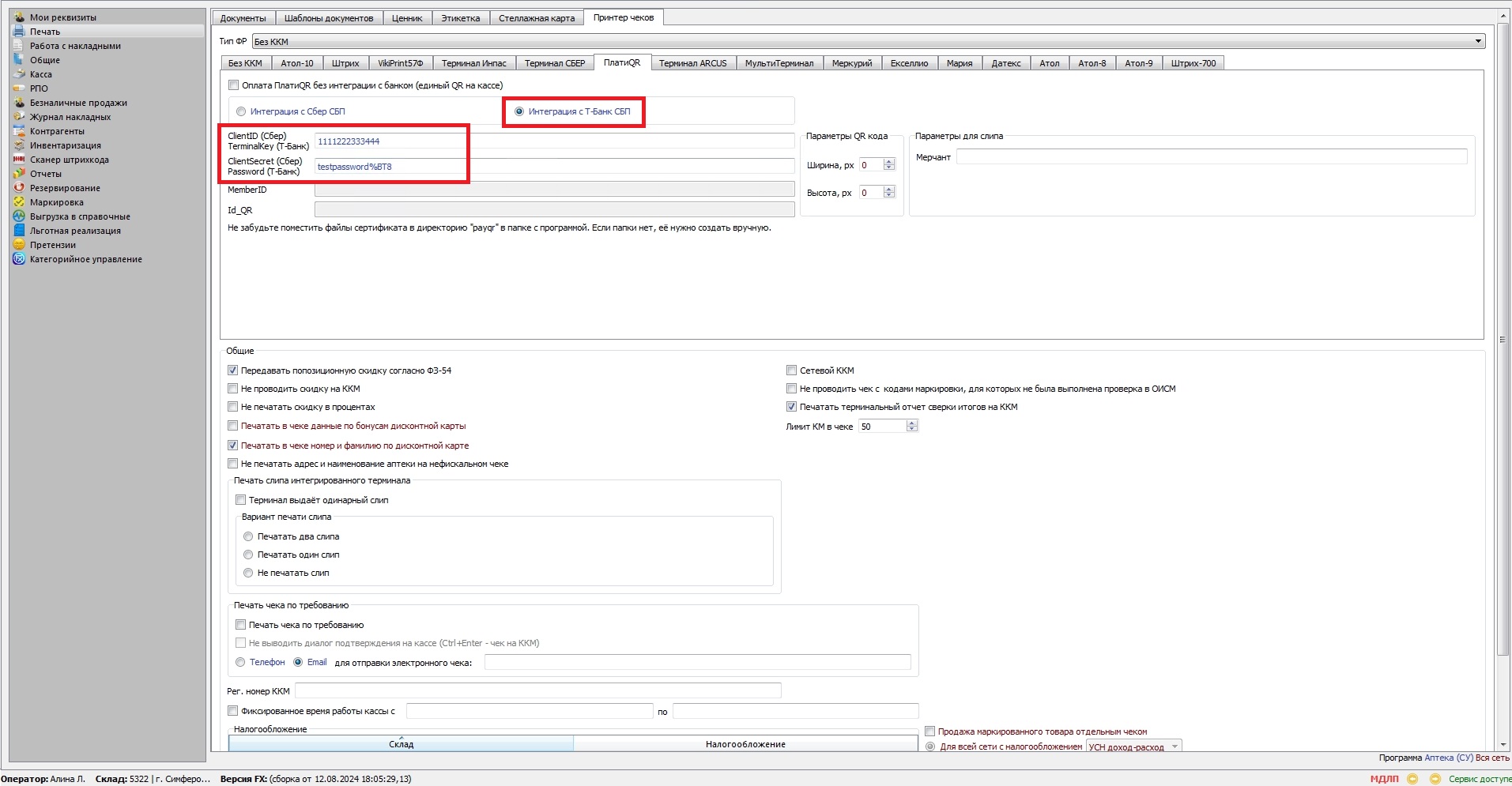The image size is (1512, 786).
Task: Enable the Сетевой ККМ checkbox
Action: pos(791,370)
